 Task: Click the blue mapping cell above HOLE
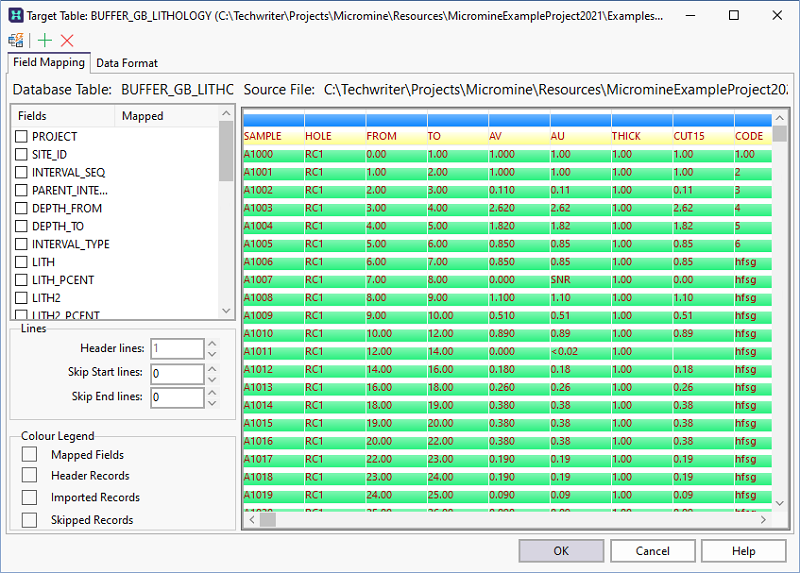[335, 120]
